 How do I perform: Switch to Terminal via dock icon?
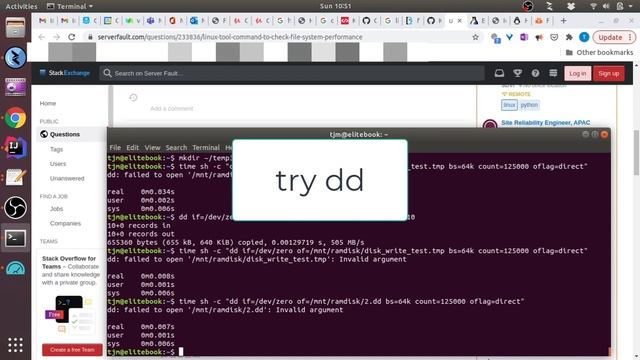click(15, 238)
